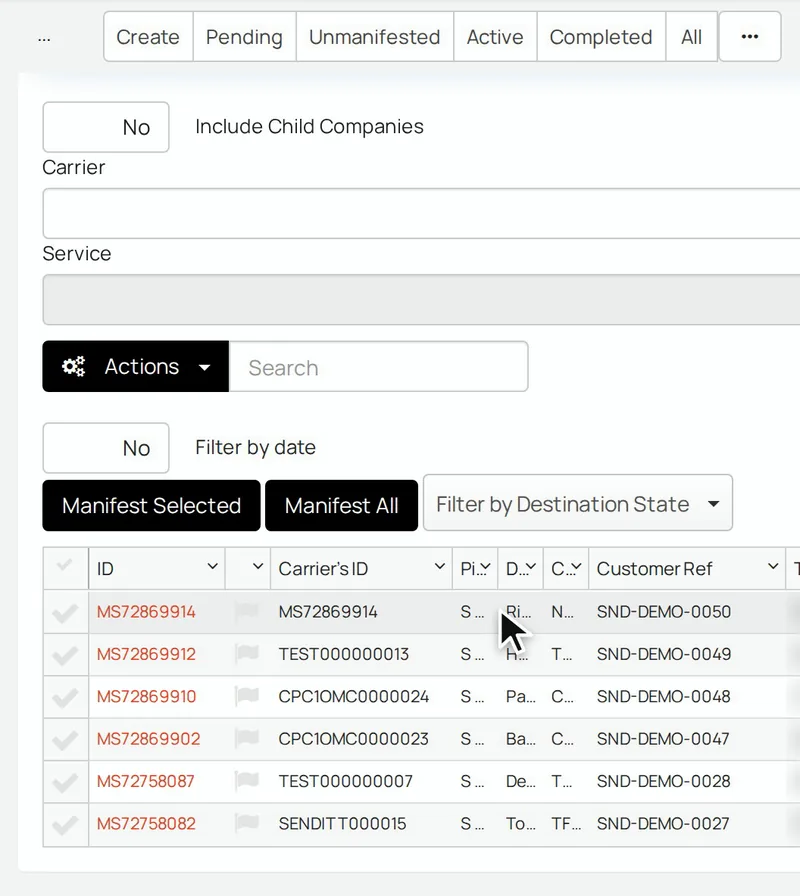800x896 pixels.
Task: Click customer ref SND-DEMO-0048
Action: (664, 697)
